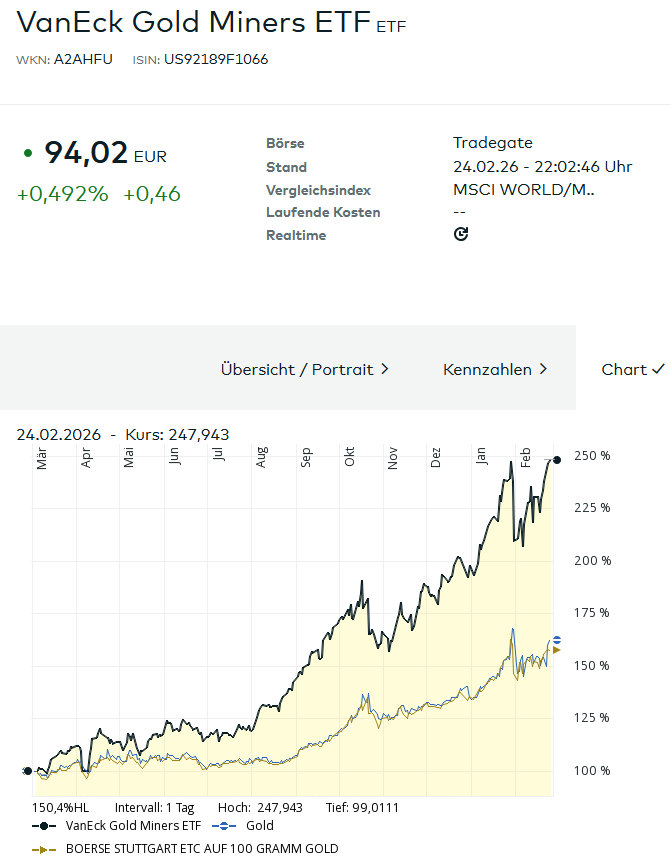Image resolution: width=671 pixels, height=858 pixels.
Task: Click the 100 % axis label
Action: pos(592,771)
